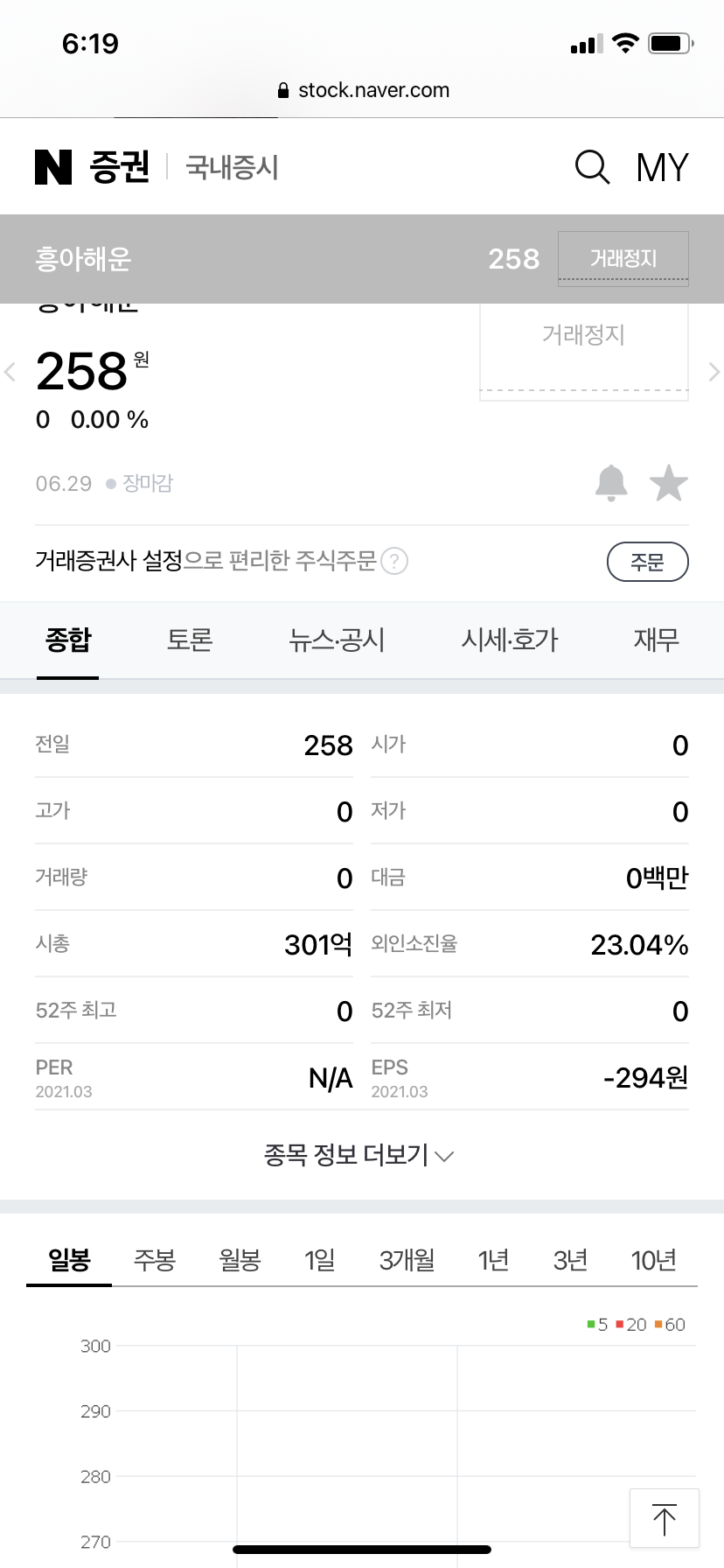Open the 국내증시 section link

pos(232,167)
